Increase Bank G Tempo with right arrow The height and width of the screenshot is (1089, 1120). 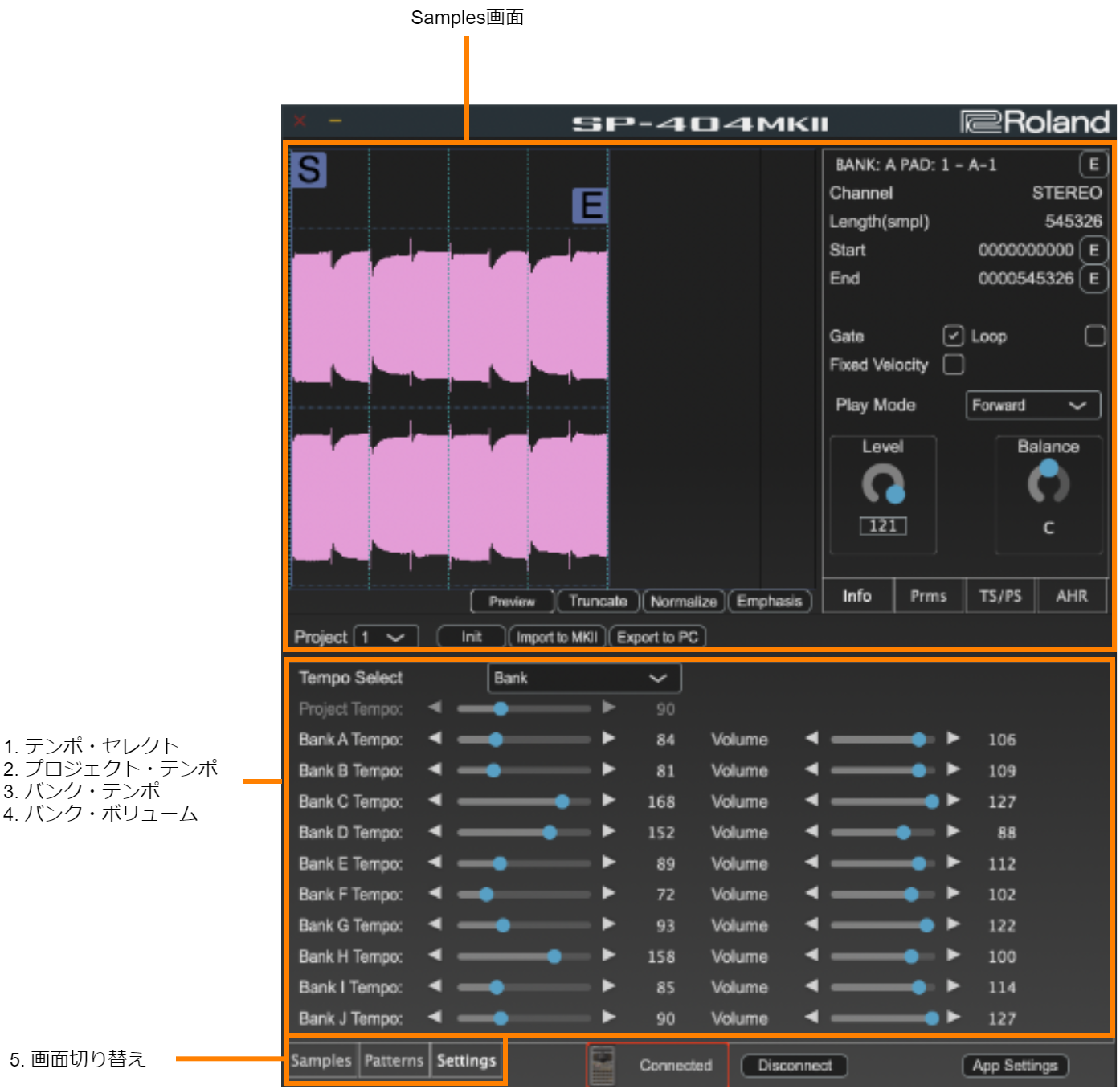[608, 924]
